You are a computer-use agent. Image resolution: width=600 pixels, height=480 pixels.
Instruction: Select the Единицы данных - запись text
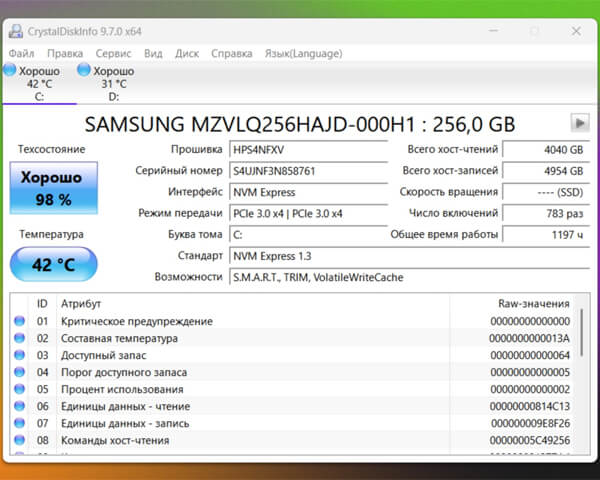coord(125,423)
